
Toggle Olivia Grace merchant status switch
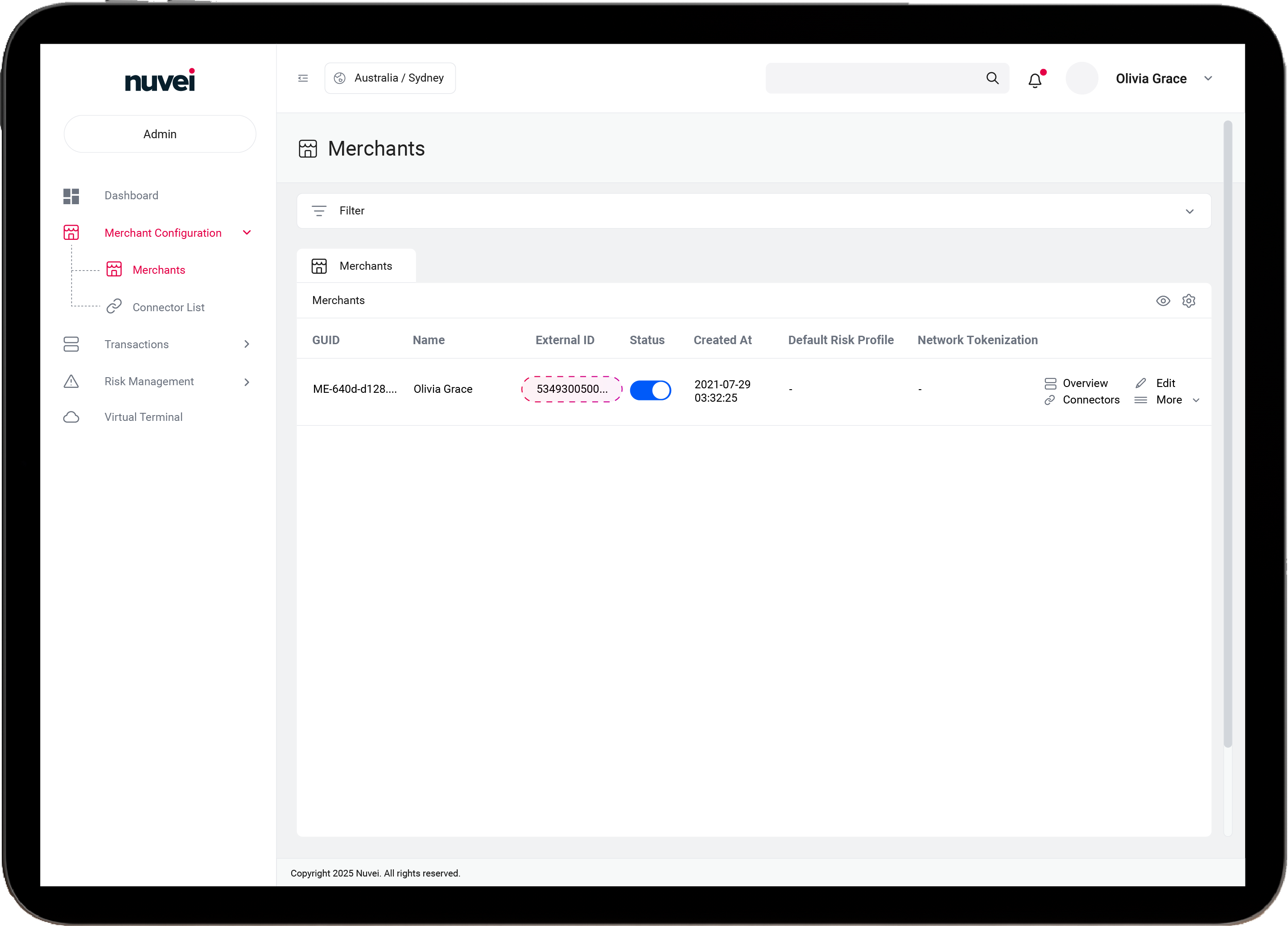click(x=650, y=391)
